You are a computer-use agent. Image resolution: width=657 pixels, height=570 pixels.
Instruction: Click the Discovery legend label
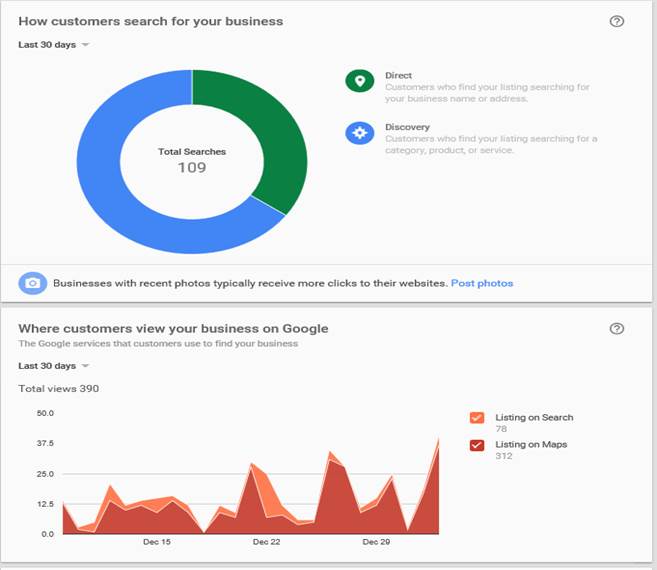407,127
